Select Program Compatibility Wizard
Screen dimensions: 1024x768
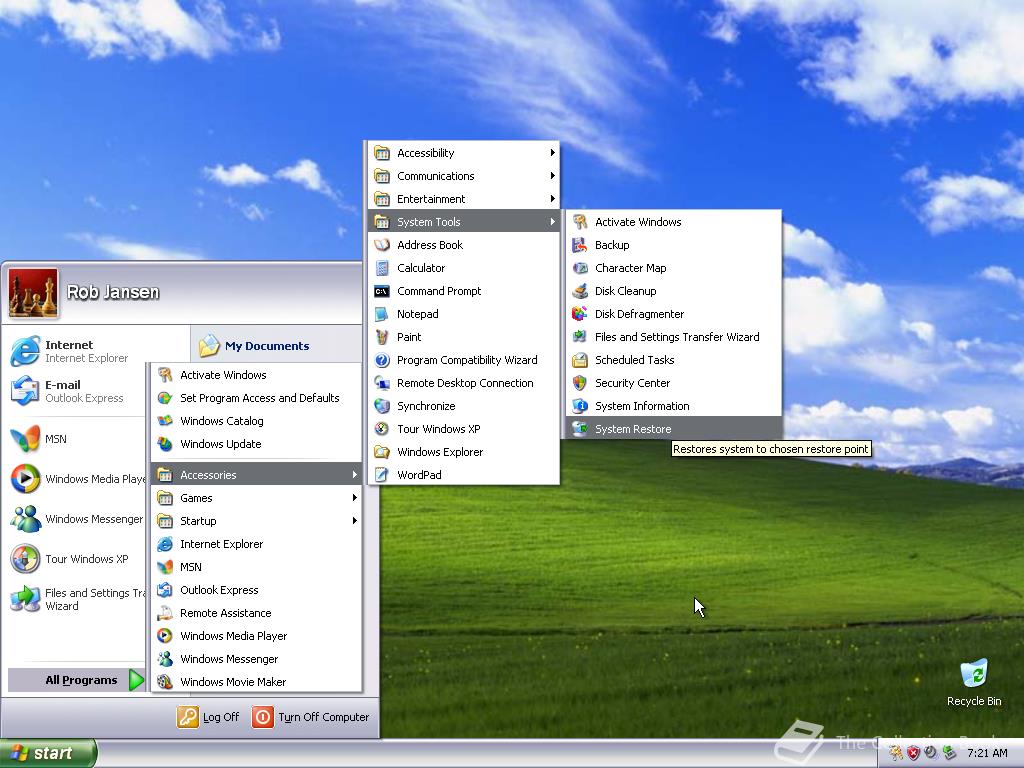pos(464,360)
